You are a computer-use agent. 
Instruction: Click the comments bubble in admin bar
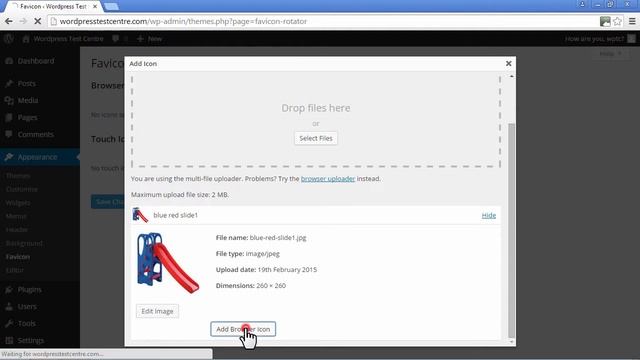[116, 39]
